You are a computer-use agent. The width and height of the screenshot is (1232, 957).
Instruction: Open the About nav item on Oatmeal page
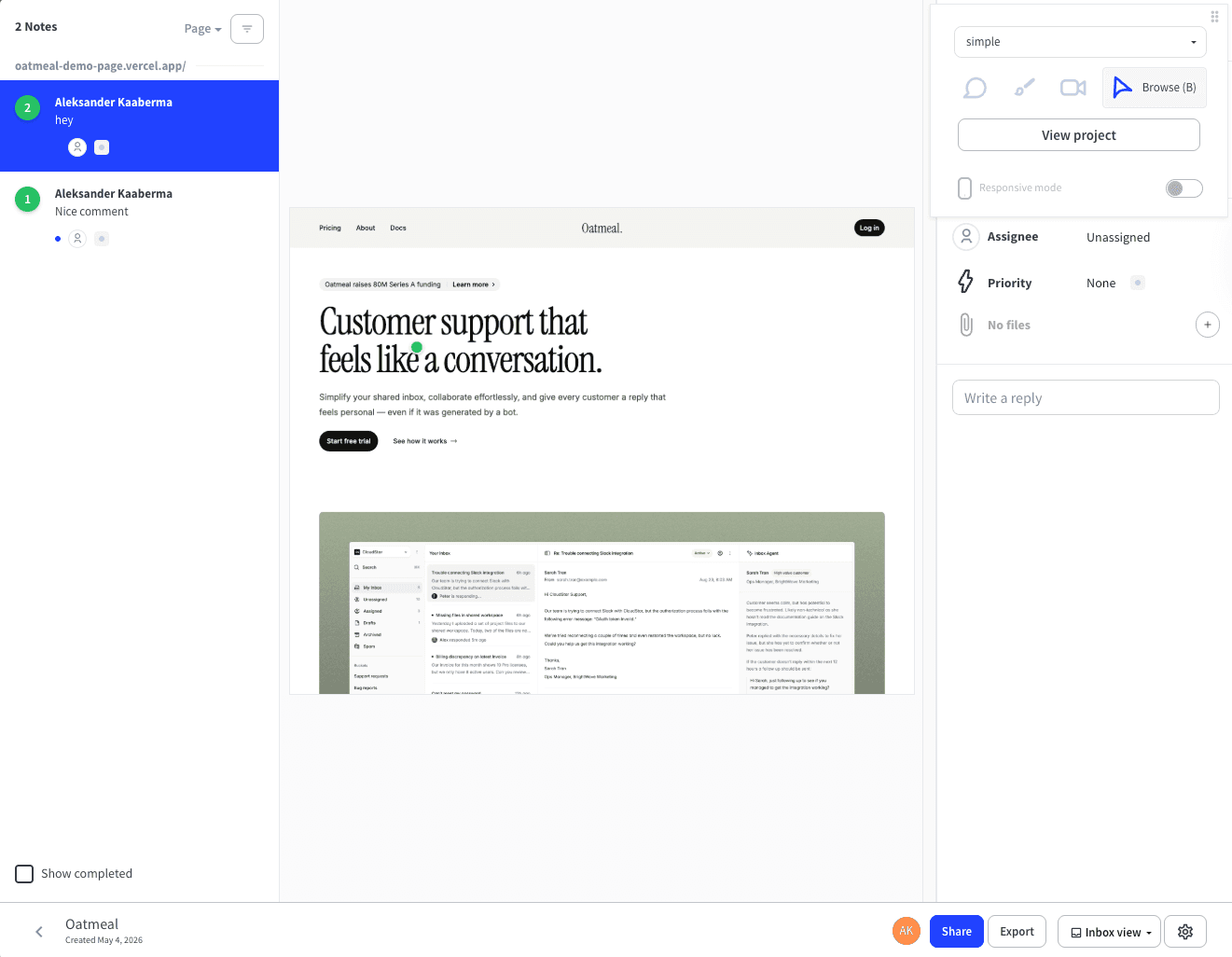pos(366,228)
